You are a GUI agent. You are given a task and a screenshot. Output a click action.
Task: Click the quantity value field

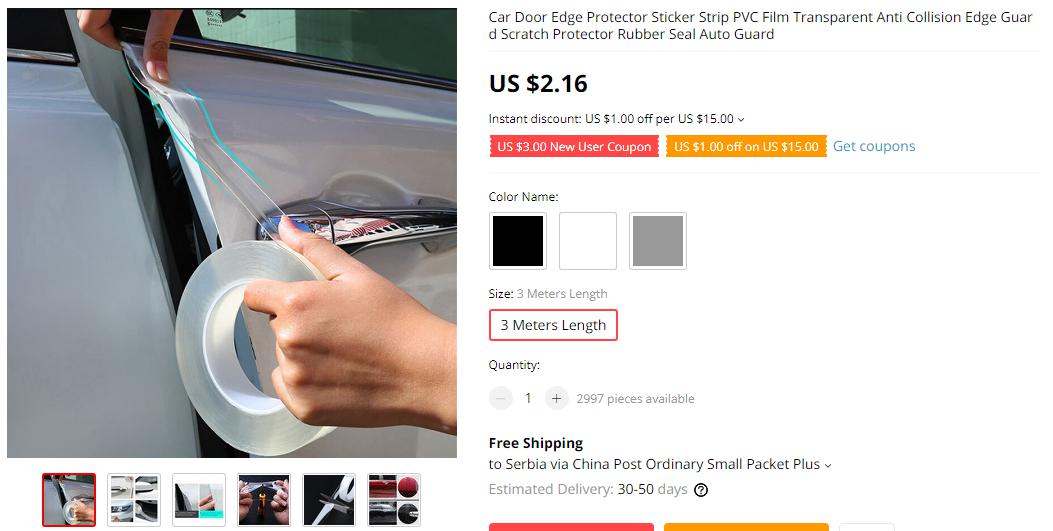(x=529, y=398)
